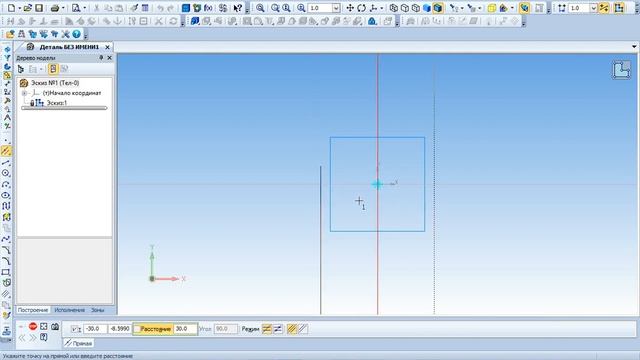Screen dimensions: 640x360
Task: Toggle shaded with edges display mode
Action: tap(438, 8)
